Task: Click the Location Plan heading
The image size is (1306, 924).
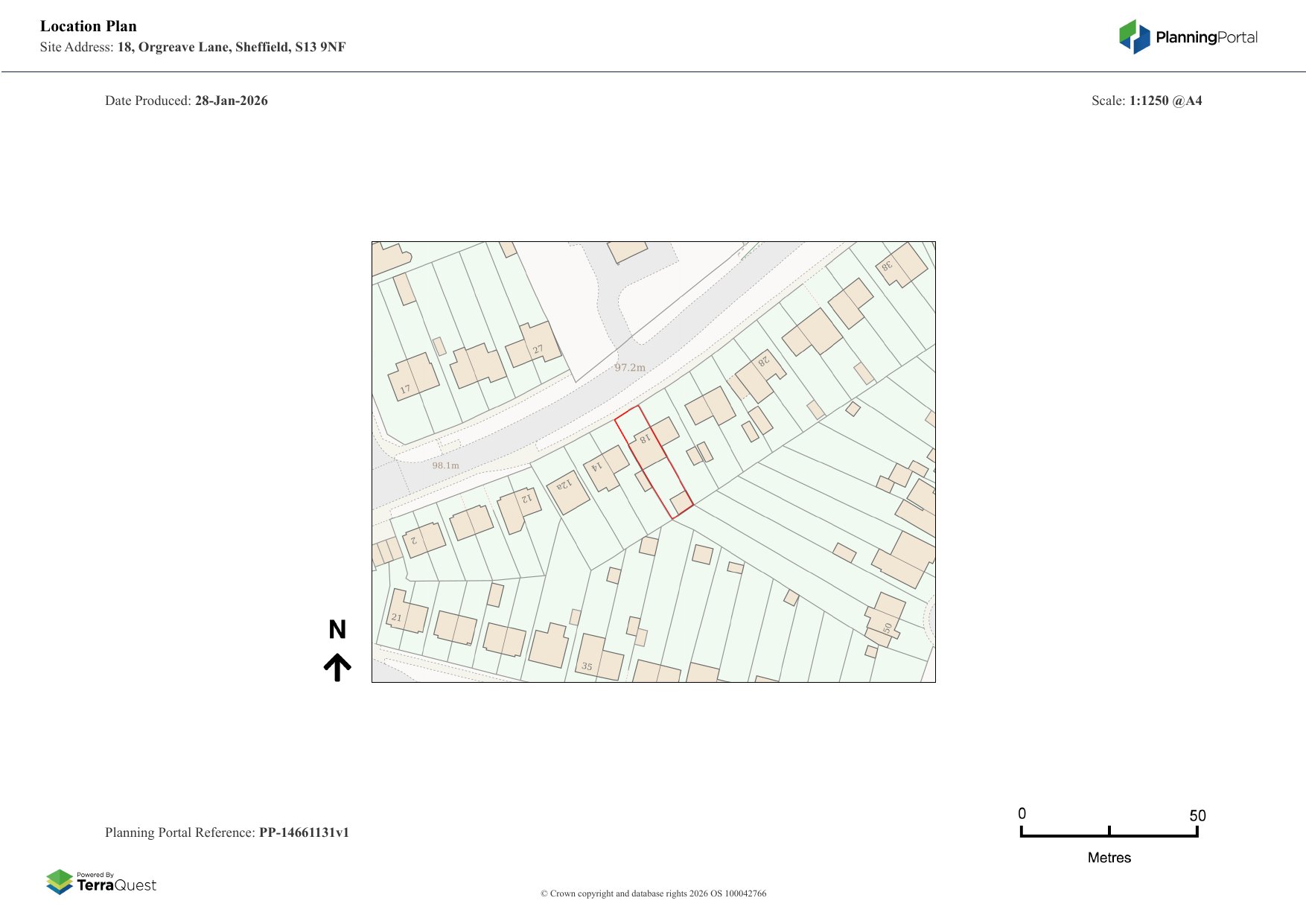Action: point(89,26)
